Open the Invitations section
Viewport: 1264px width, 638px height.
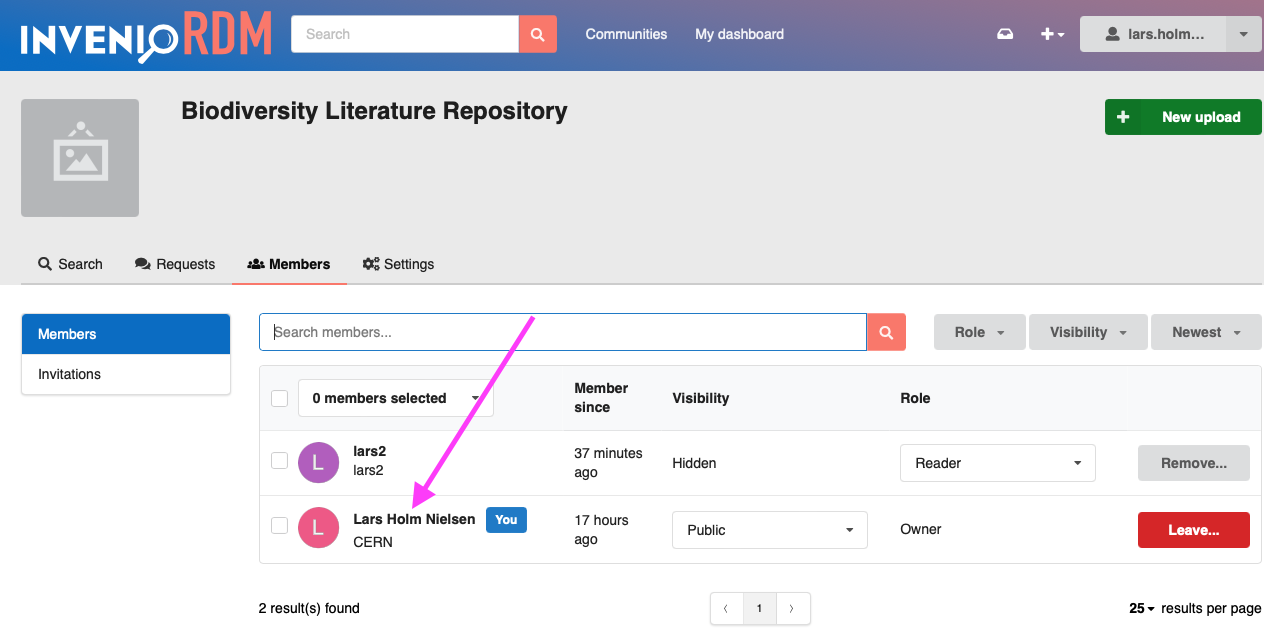click(69, 374)
